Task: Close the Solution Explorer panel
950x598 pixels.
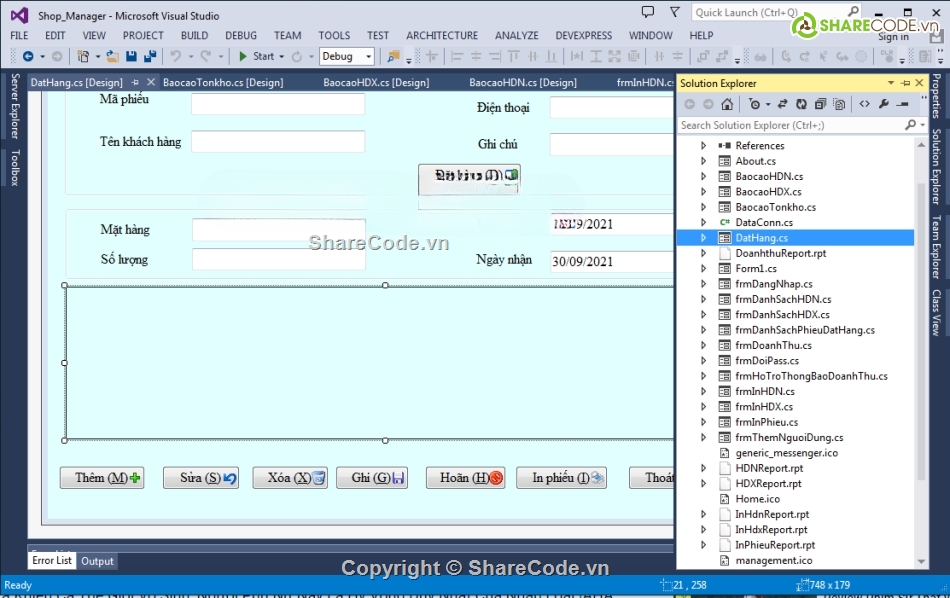Action: [x=919, y=83]
